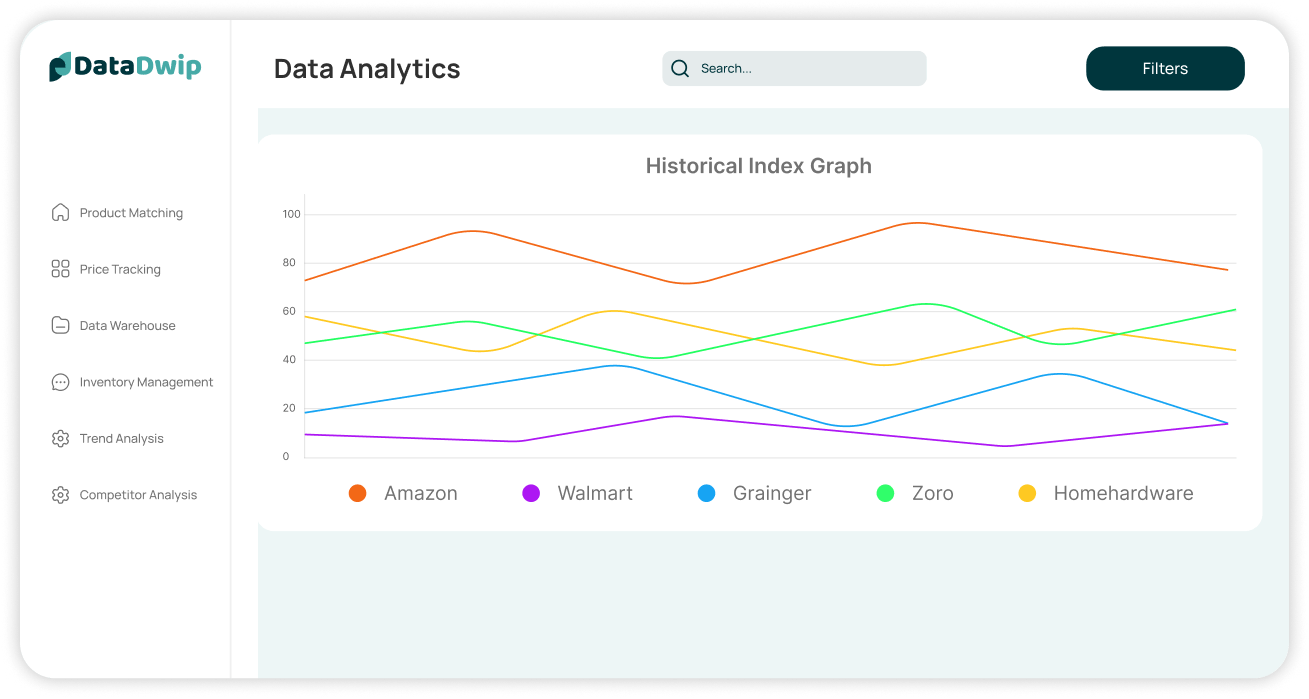Toggle Amazon series via orange legend dot
This screenshot has width=1309, height=699.
pyautogui.click(x=357, y=493)
